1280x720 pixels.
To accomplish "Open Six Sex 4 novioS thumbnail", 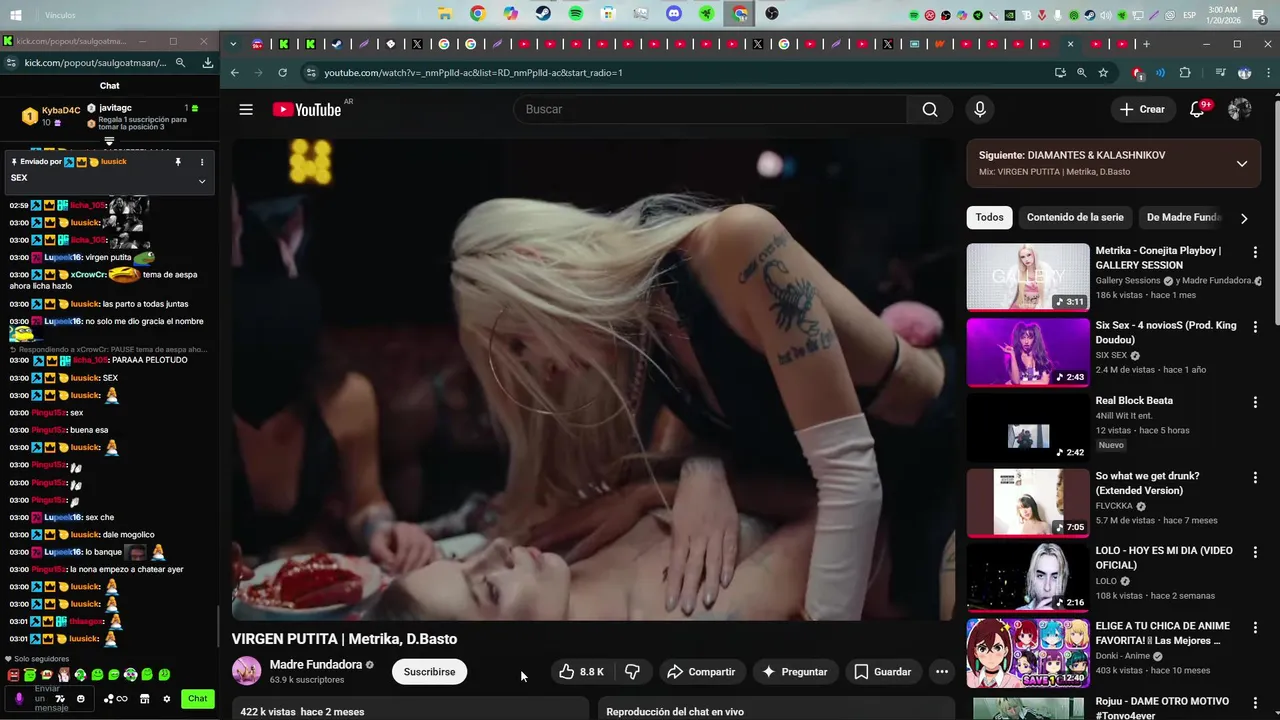I will (1028, 352).
